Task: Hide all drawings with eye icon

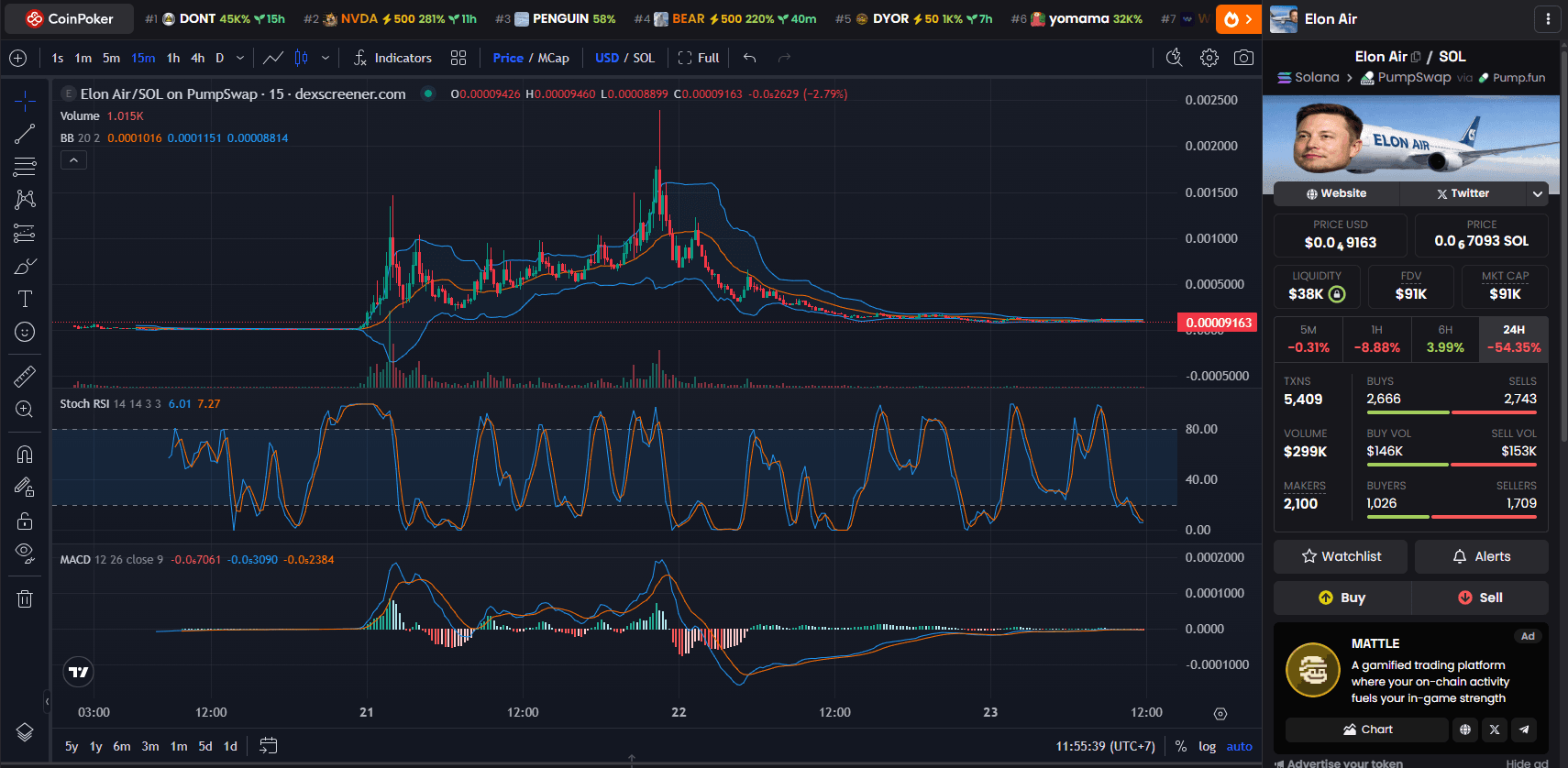Action: 25,553
